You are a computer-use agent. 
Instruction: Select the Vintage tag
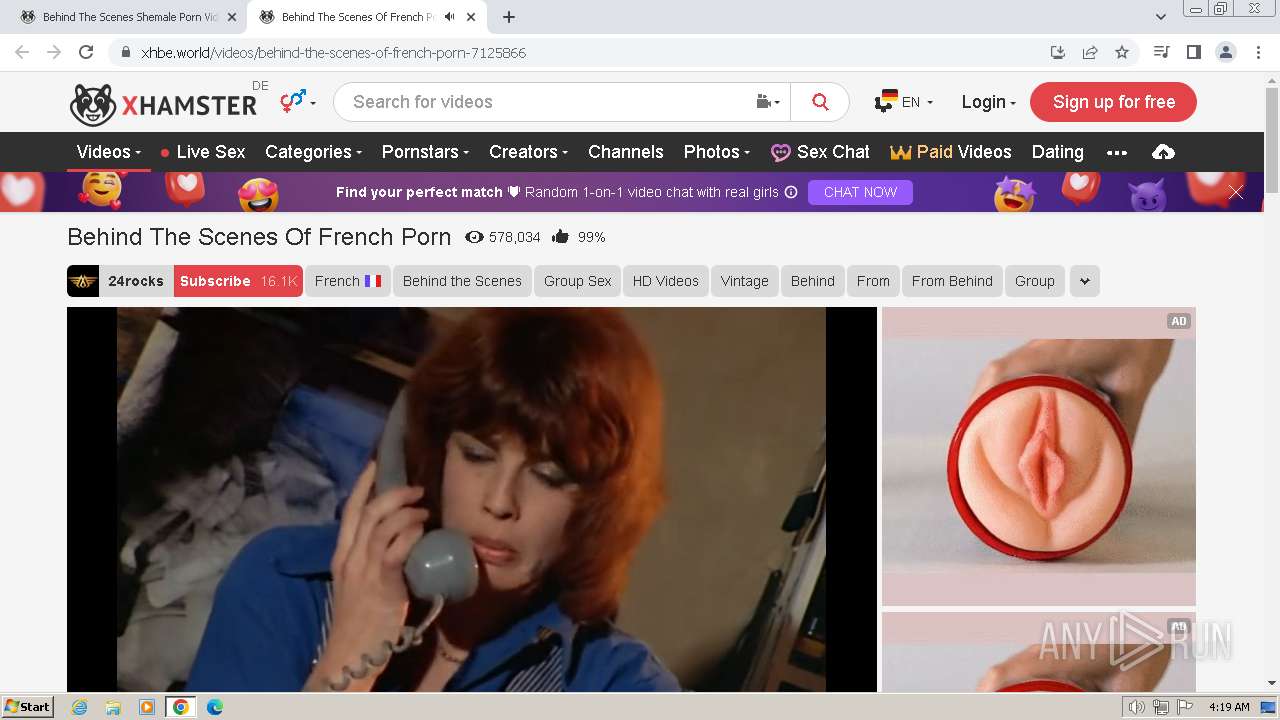coord(744,281)
